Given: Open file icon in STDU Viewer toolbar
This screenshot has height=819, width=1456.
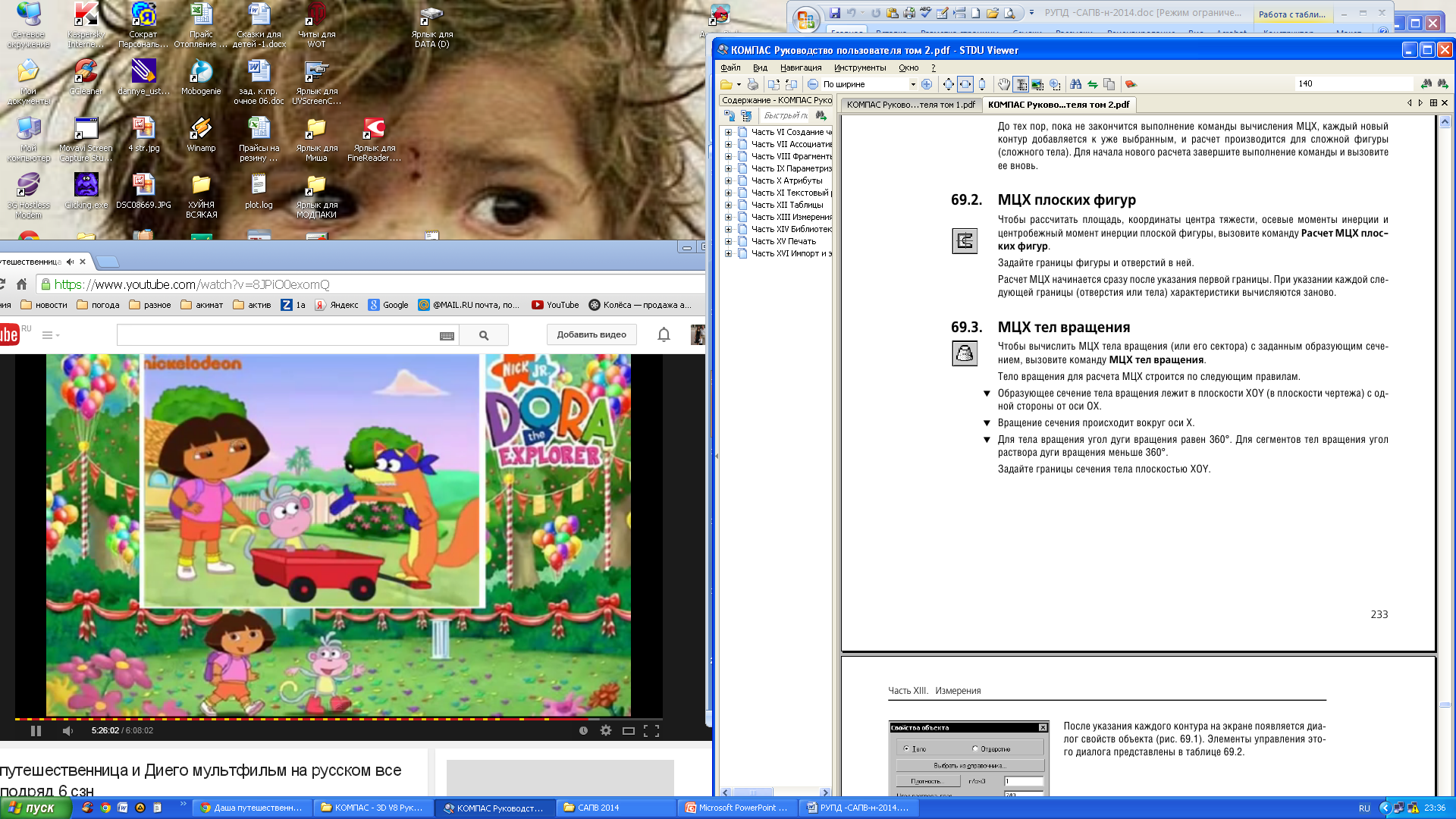Looking at the screenshot, I should (726, 84).
